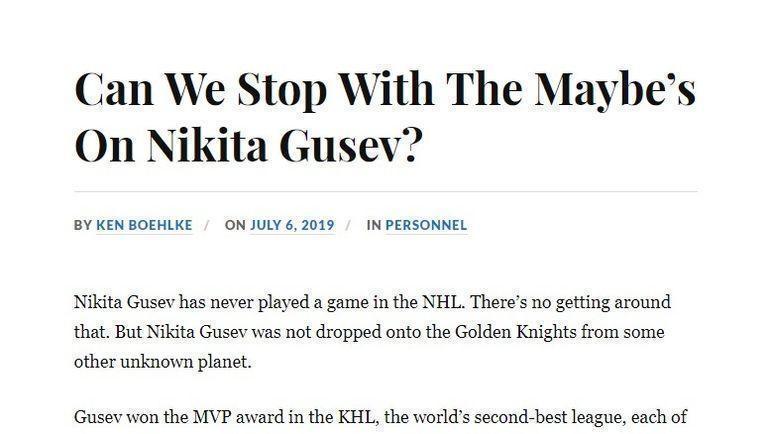
Task: Click the July 6, 2019 date link
Action: click(x=292, y=225)
